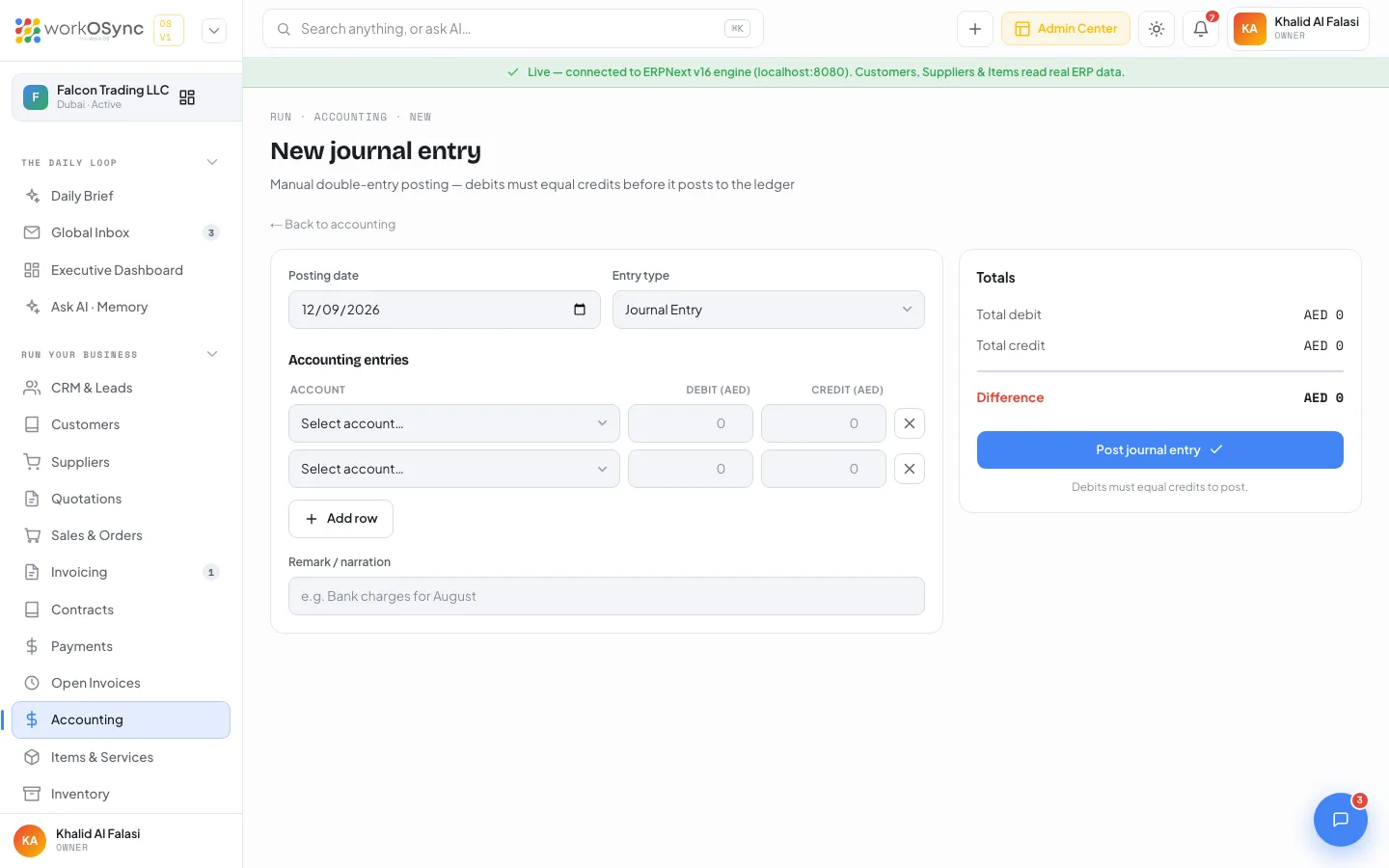Click the workOSync logo
The width and height of the screenshot is (1389, 868).
79,30
